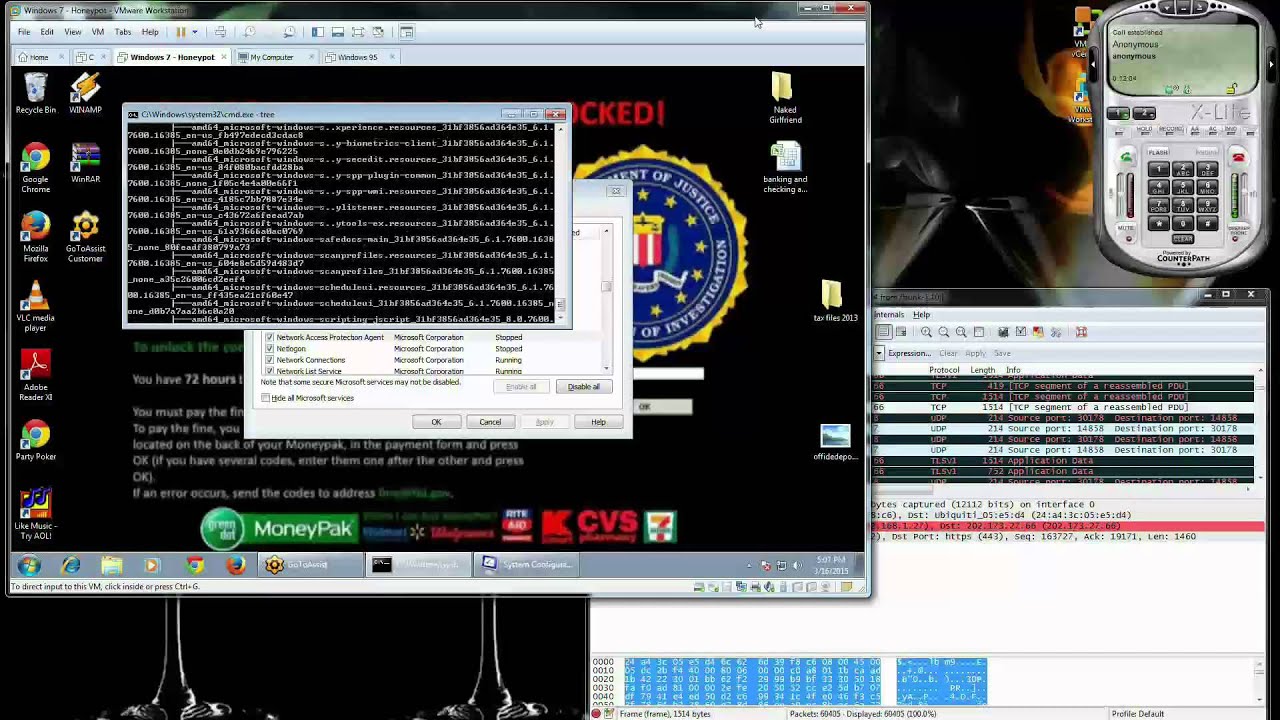Open Like Music - Try AOL icon
This screenshot has width=1280, height=720.
(36, 514)
